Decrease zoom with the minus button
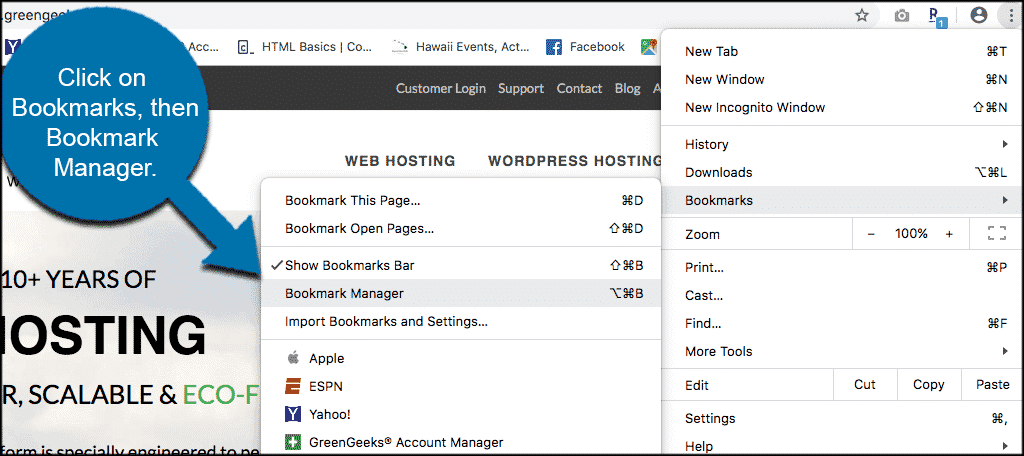This screenshot has height=456, width=1024. coord(871,234)
